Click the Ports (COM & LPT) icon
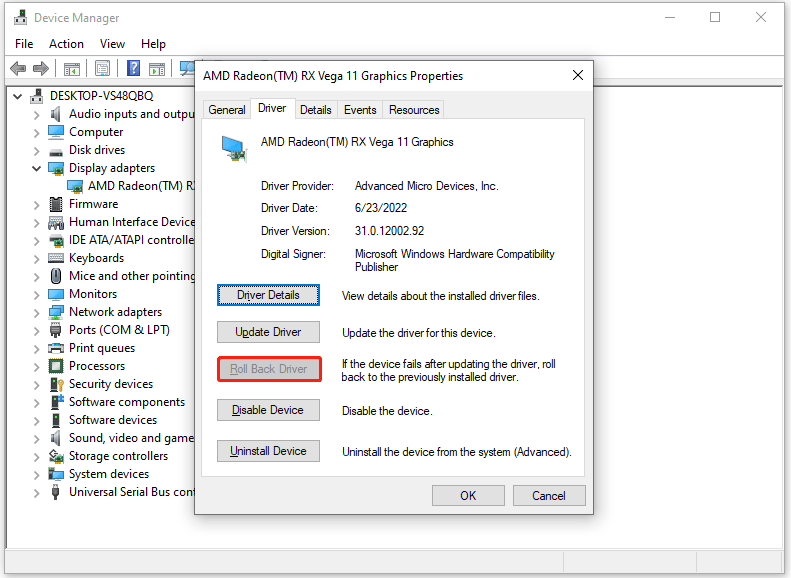This screenshot has width=791, height=578. point(55,330)
